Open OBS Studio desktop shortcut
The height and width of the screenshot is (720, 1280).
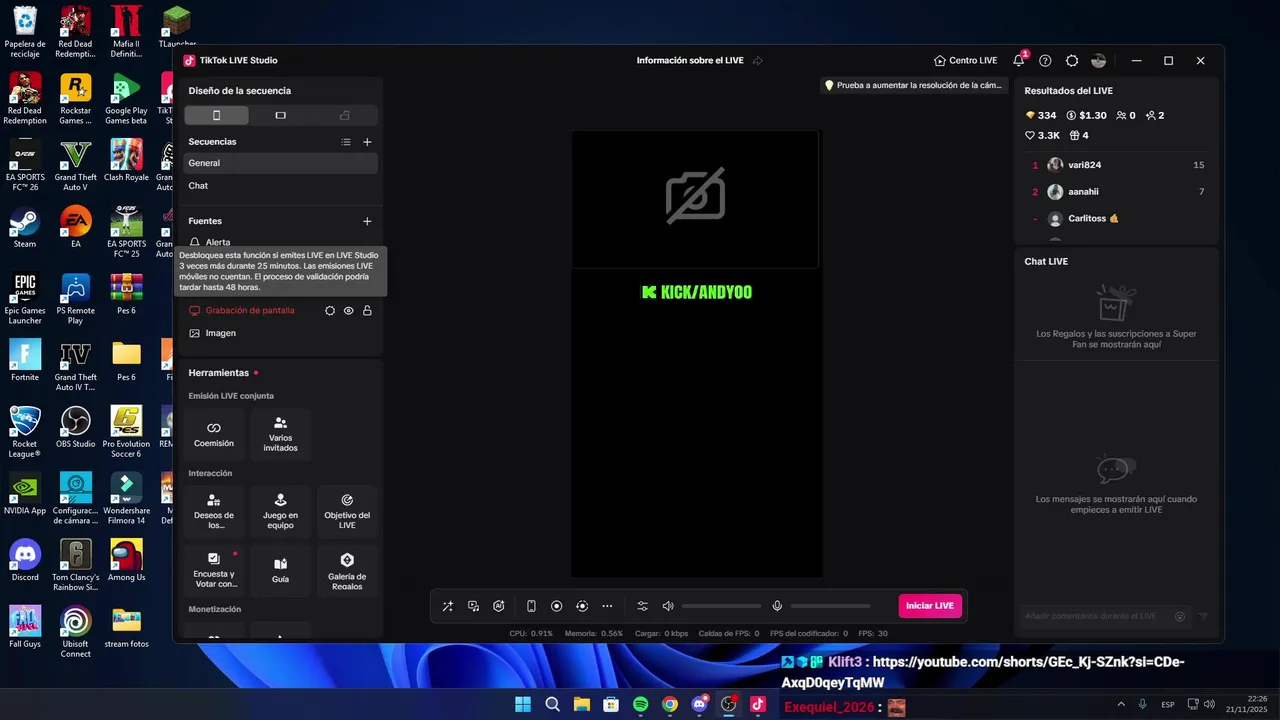tap(75, 427)
